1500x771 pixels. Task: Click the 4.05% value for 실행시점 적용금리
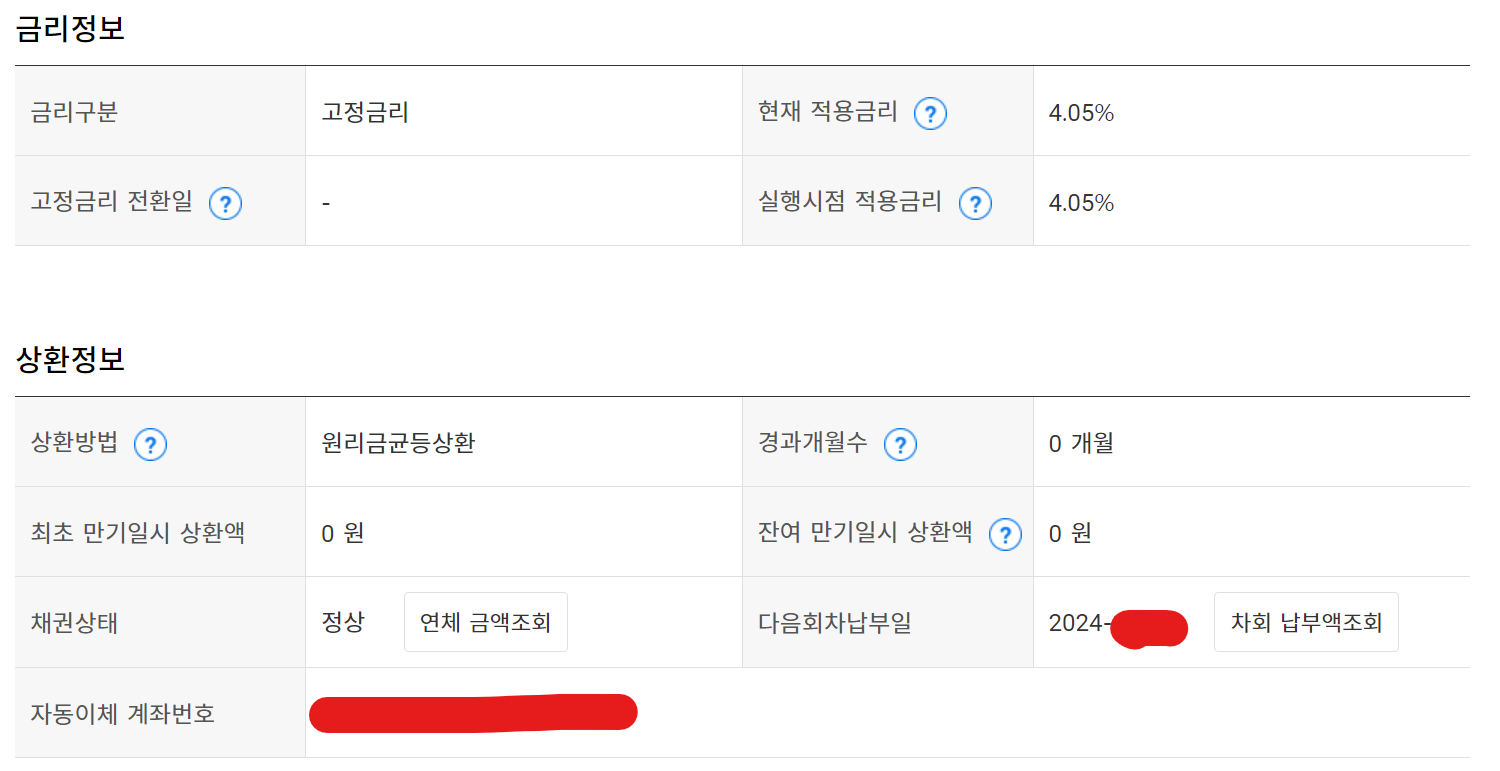tap(1081, 203)
